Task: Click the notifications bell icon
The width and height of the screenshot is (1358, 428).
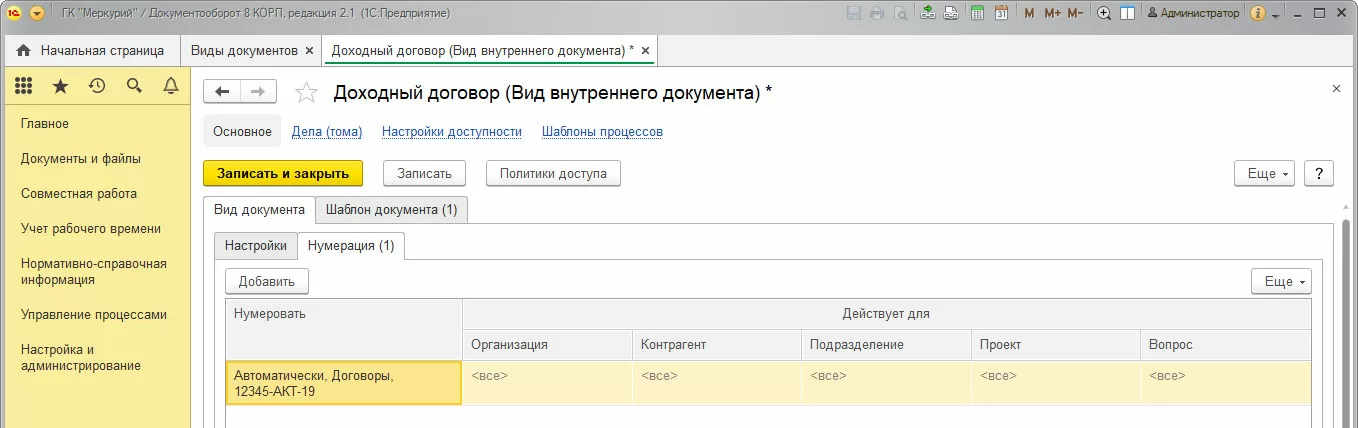Action: [x=171, y=87]
